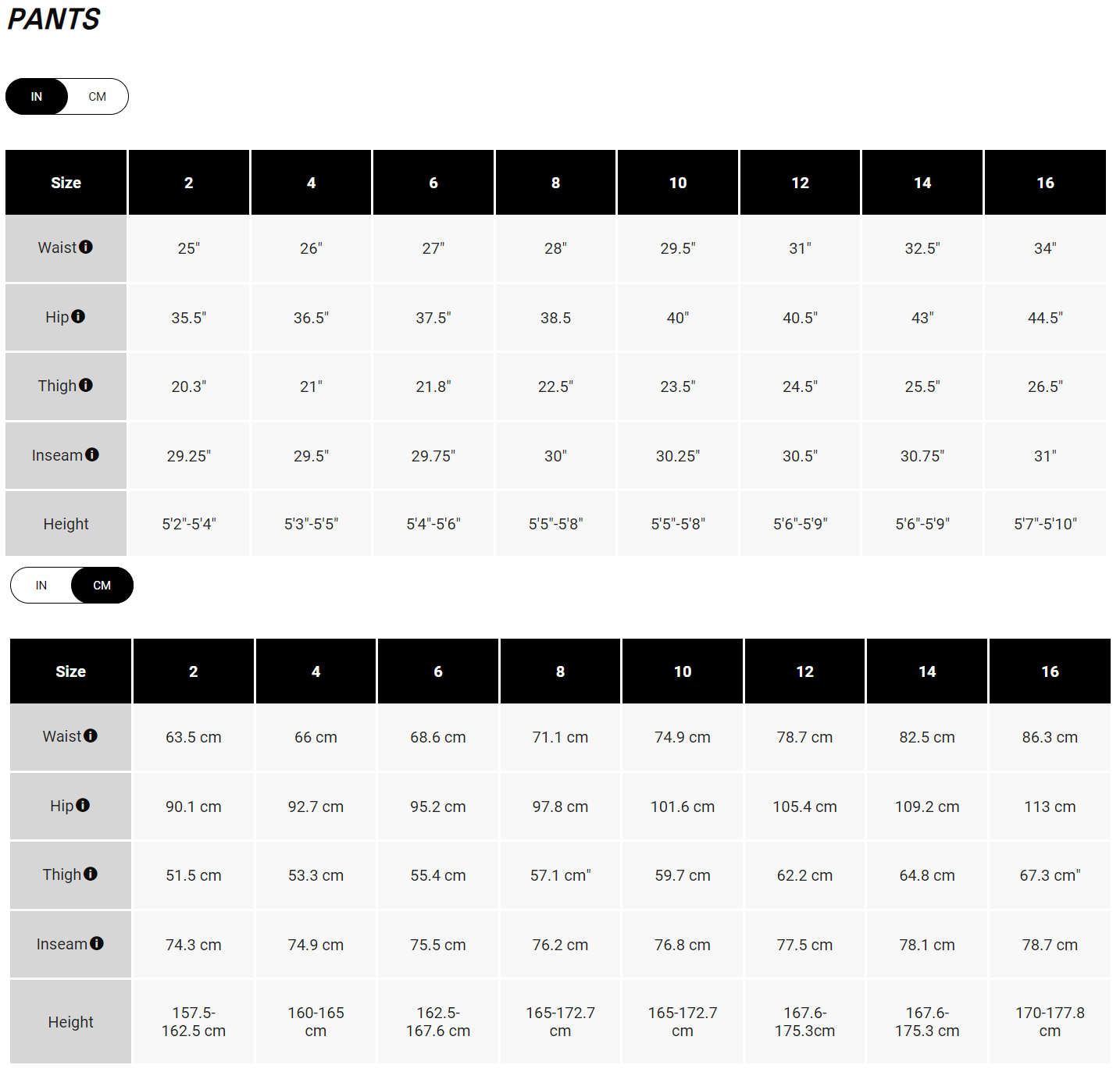Viewport: 1120px width, 1072px height.
Task: Click the Hip info icon in inches table
Action: (x=79, y=315)
